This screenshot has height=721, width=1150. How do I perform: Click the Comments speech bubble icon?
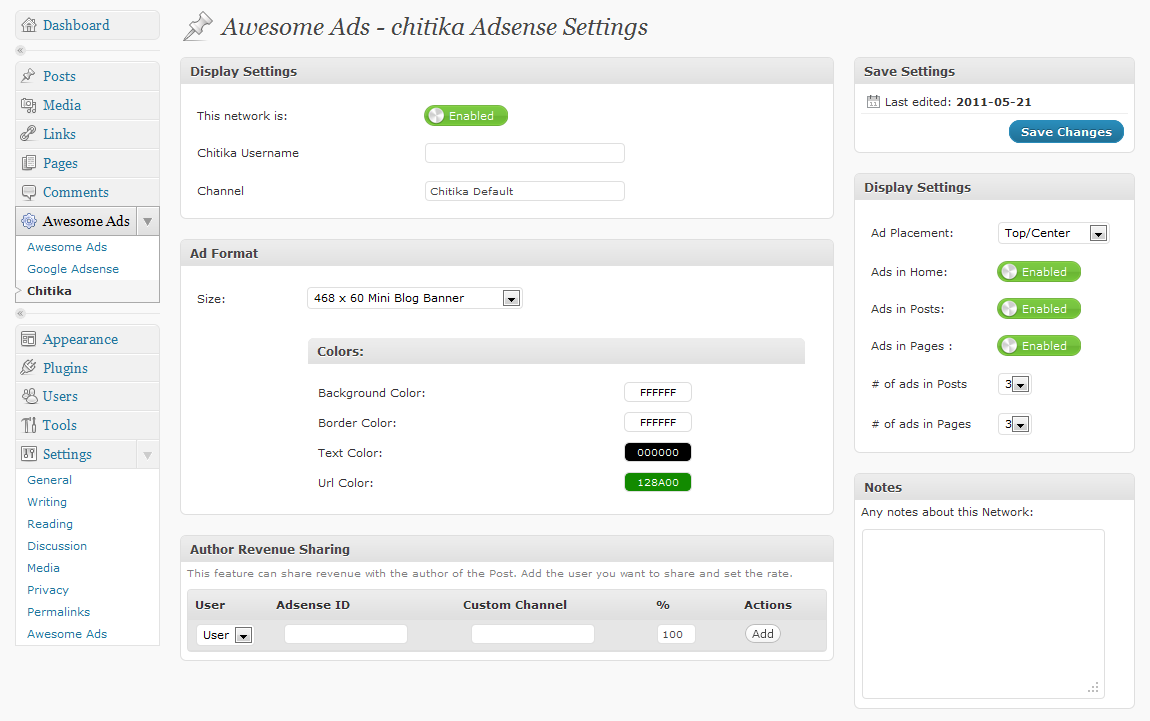click(x=29, y=192)
